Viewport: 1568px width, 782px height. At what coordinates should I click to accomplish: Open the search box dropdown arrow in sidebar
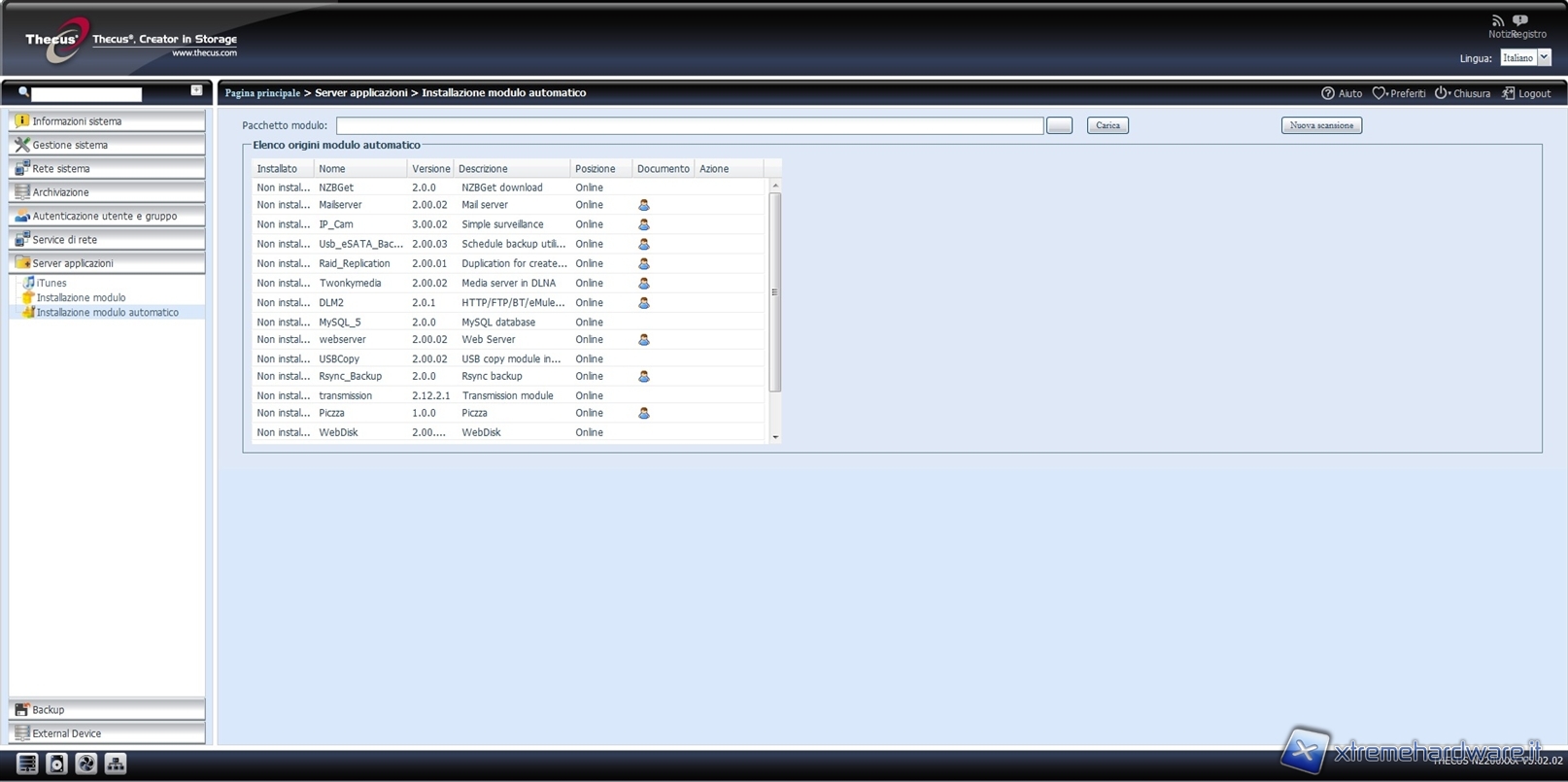click(196, 90)
